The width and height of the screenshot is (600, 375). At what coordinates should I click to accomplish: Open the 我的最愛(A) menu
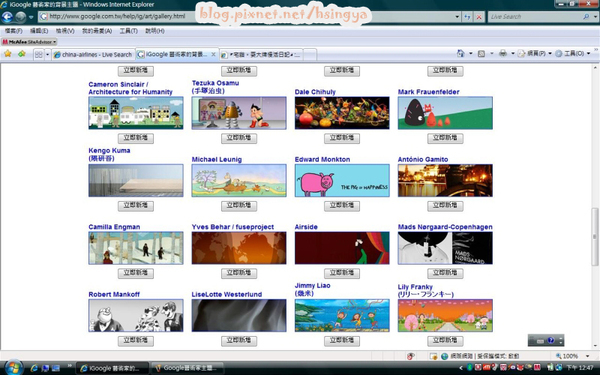[97, 31]
